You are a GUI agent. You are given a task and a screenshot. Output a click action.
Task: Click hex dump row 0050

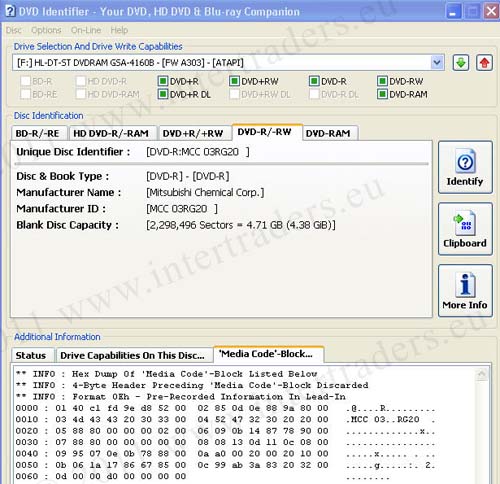click(x=225, y=465)
